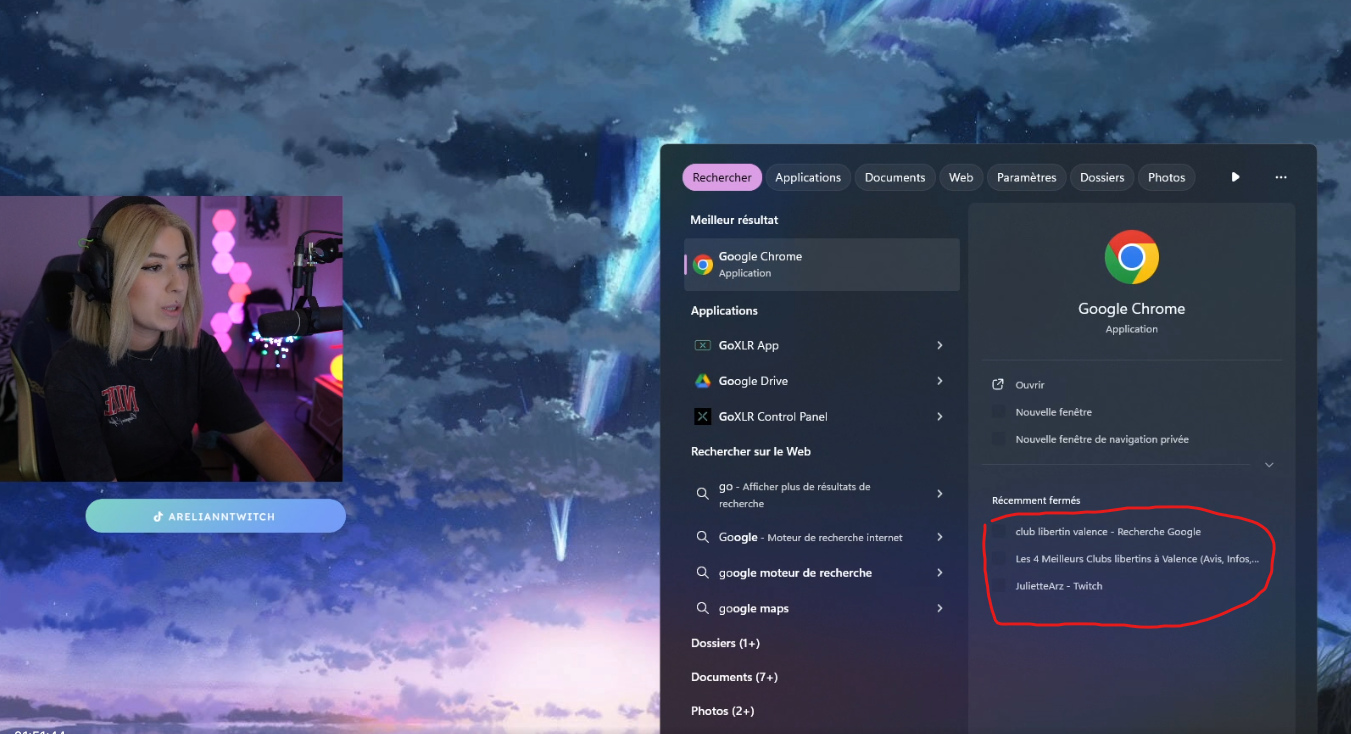Open the Photos (2+) results section
Viewport: 1351px width, 734px height.
pos(722,711)
